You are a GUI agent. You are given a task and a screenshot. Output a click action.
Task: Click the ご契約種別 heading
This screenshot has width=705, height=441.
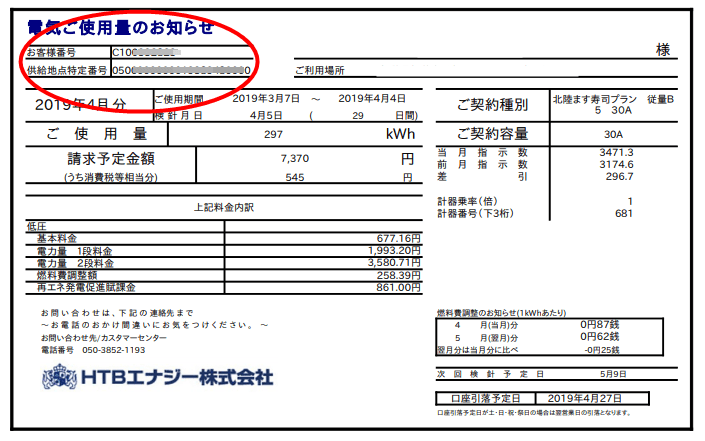tap(492, 105)
